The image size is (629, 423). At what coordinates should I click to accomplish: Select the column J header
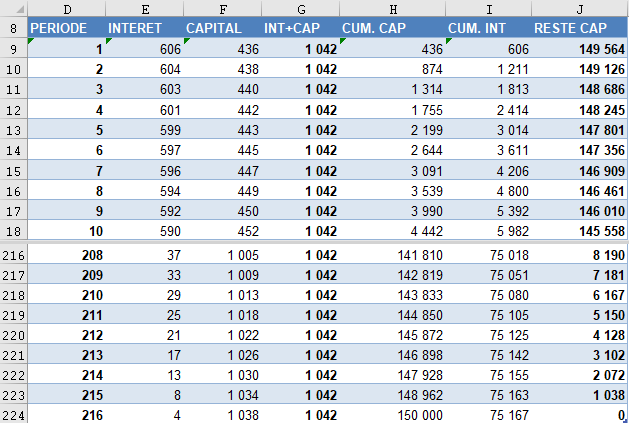(x=580, y=8)
